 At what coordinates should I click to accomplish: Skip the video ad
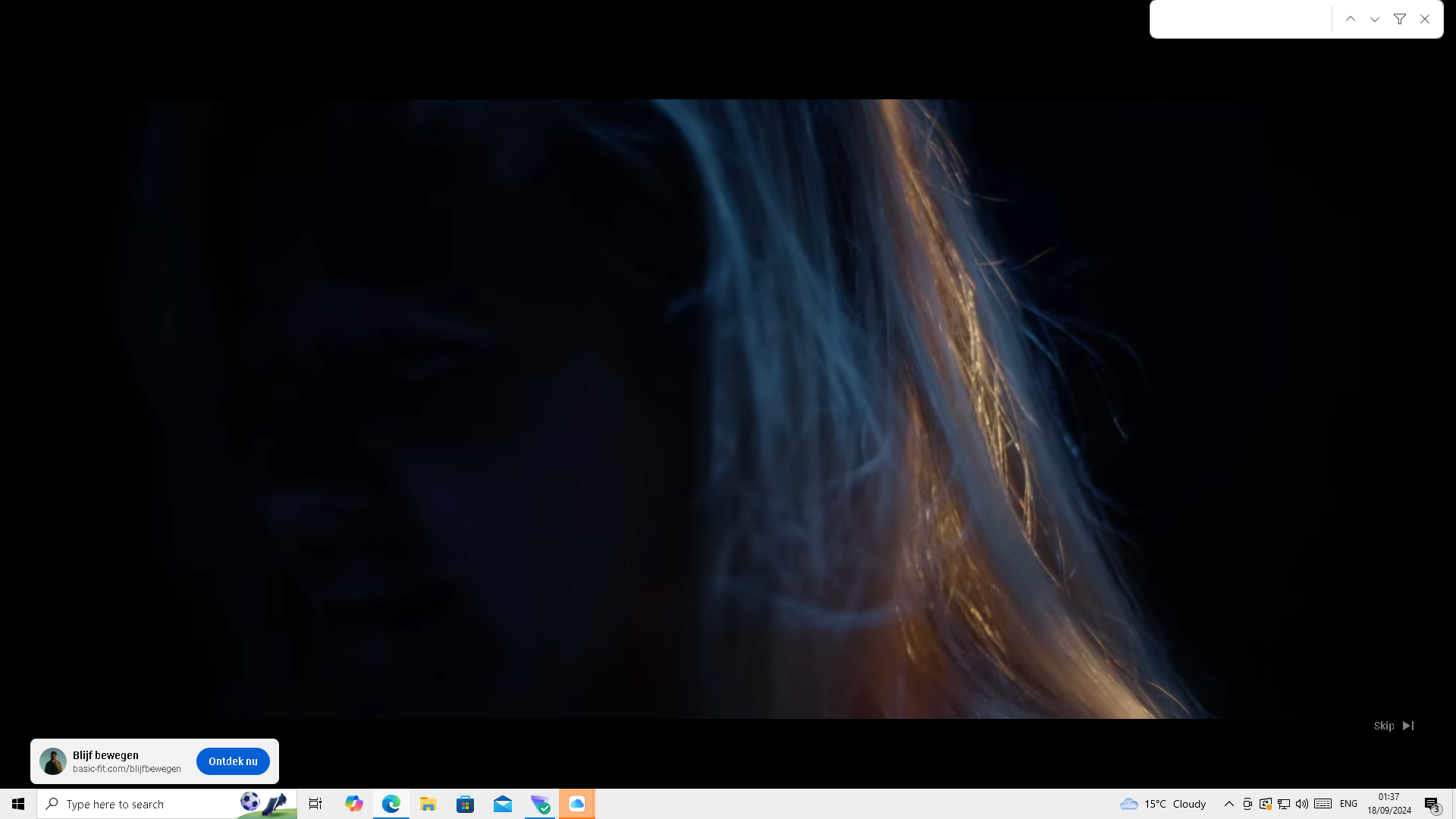pos(1393,726)
